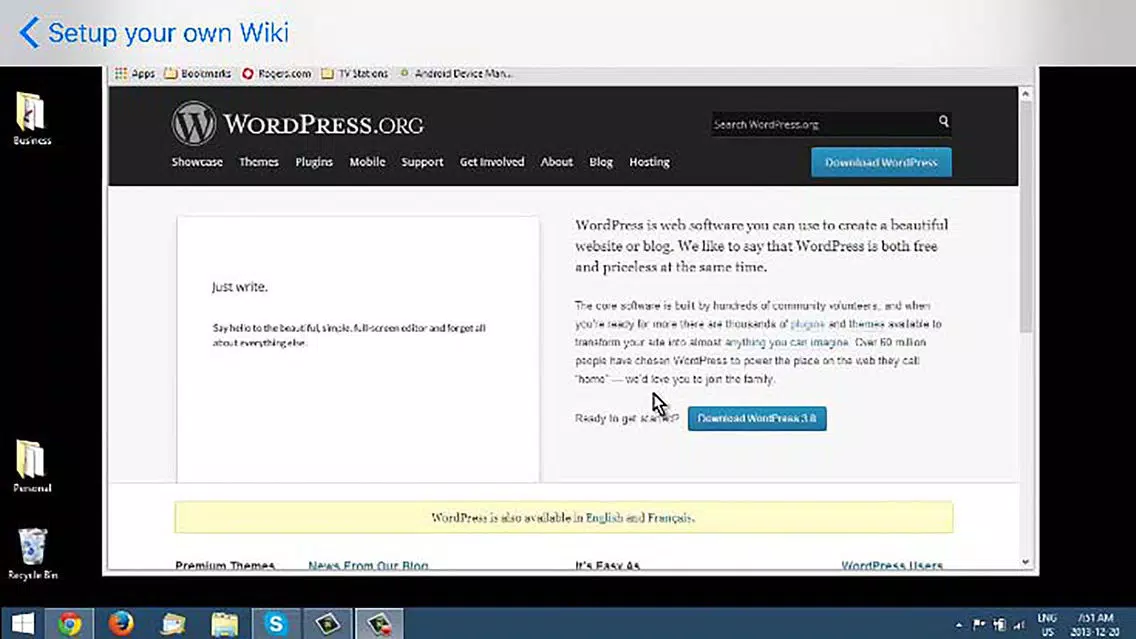Open the Blog menu item

point(601,162)
